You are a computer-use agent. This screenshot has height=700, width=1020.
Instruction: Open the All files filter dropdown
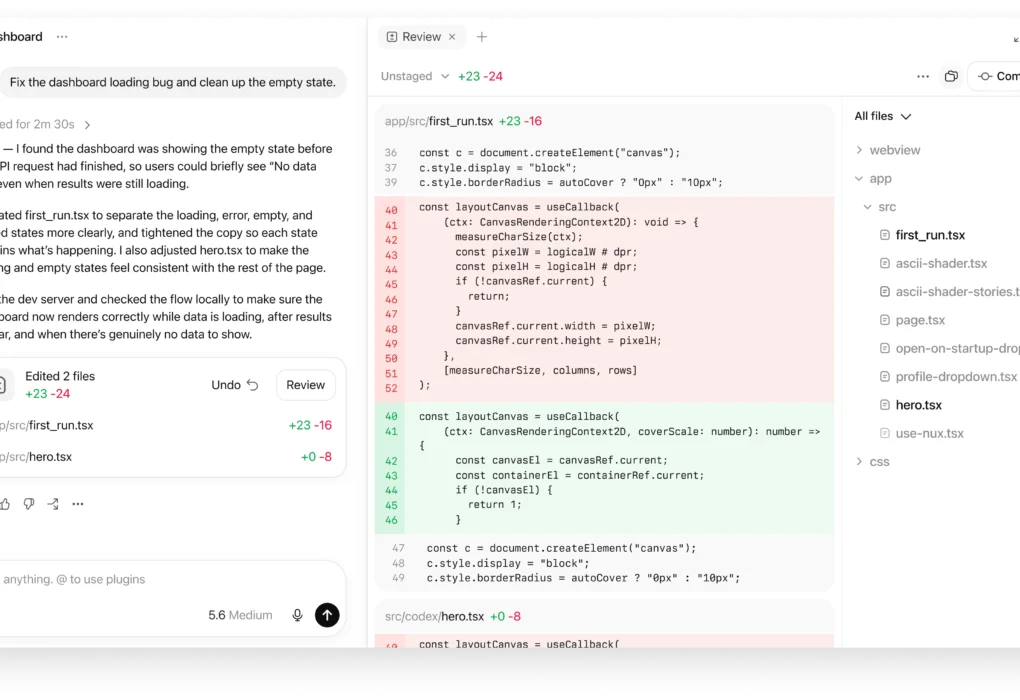883,116
